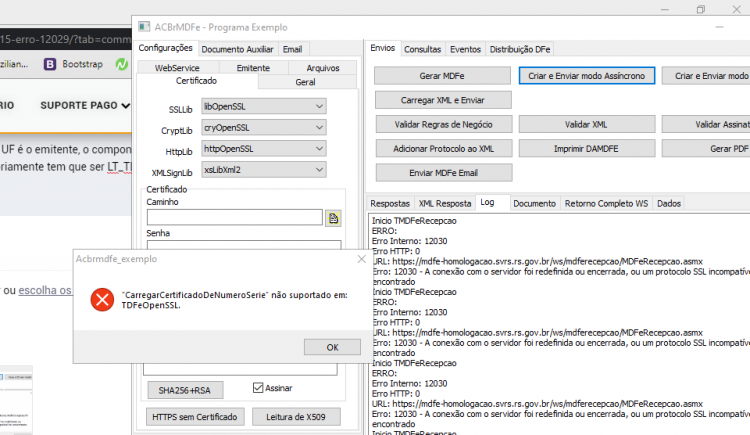The width and height of the screenshot is (750, 435).
Task: Focus the Caminho certificate path field
Action: [235, 217]
